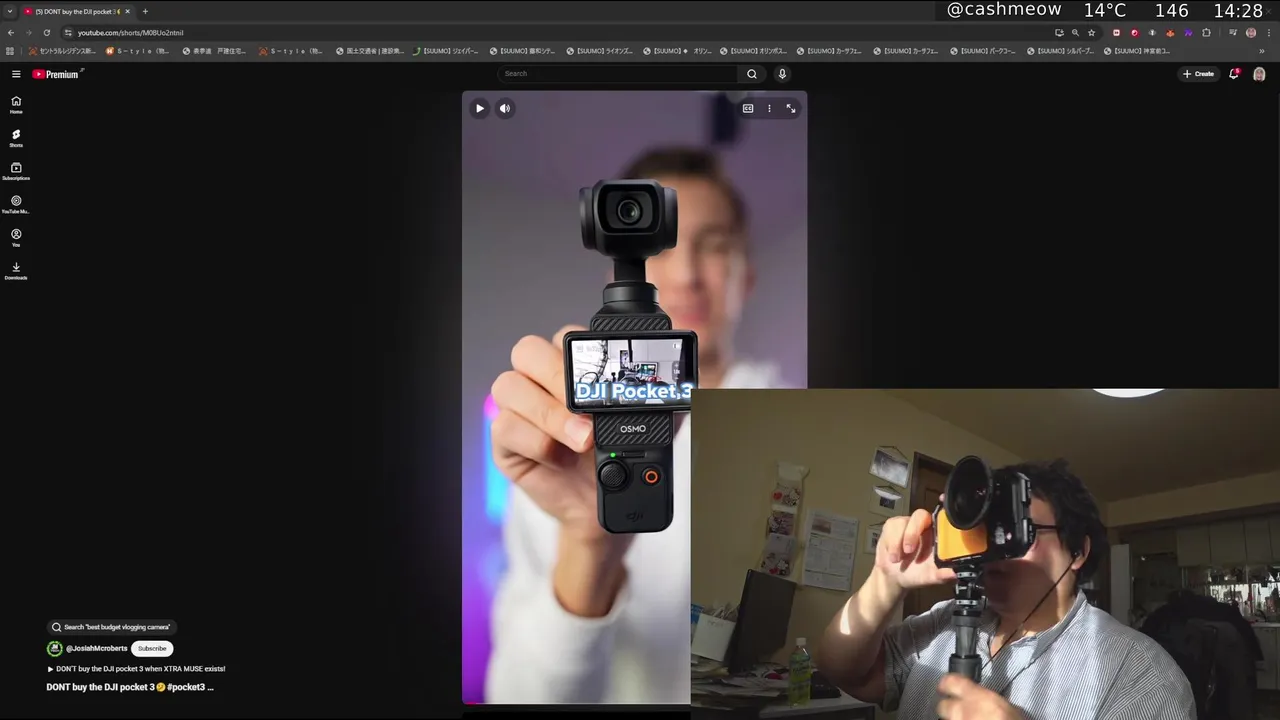Click the Create button
Screen dimensions: 1280x720
[x=1198, y=74]
